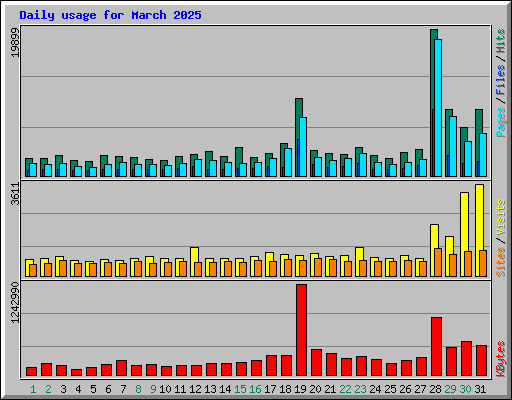Click the Files legend label
This screenshot has height=400, width=512.
point(500,80)
